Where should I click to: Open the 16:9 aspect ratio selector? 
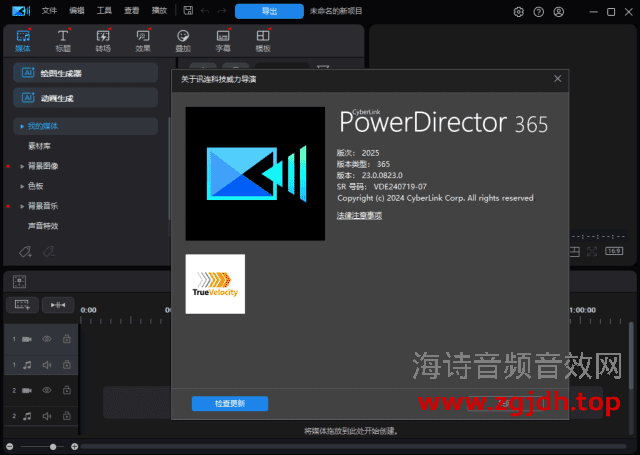click(x=614, y=251)
